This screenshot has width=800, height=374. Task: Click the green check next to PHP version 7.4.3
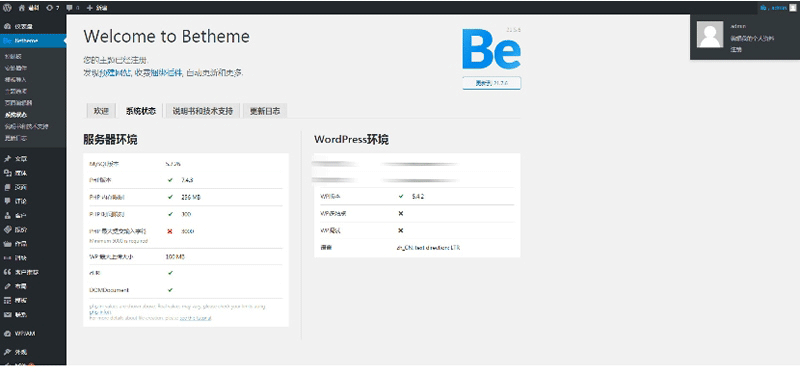(x=170, y=180)
